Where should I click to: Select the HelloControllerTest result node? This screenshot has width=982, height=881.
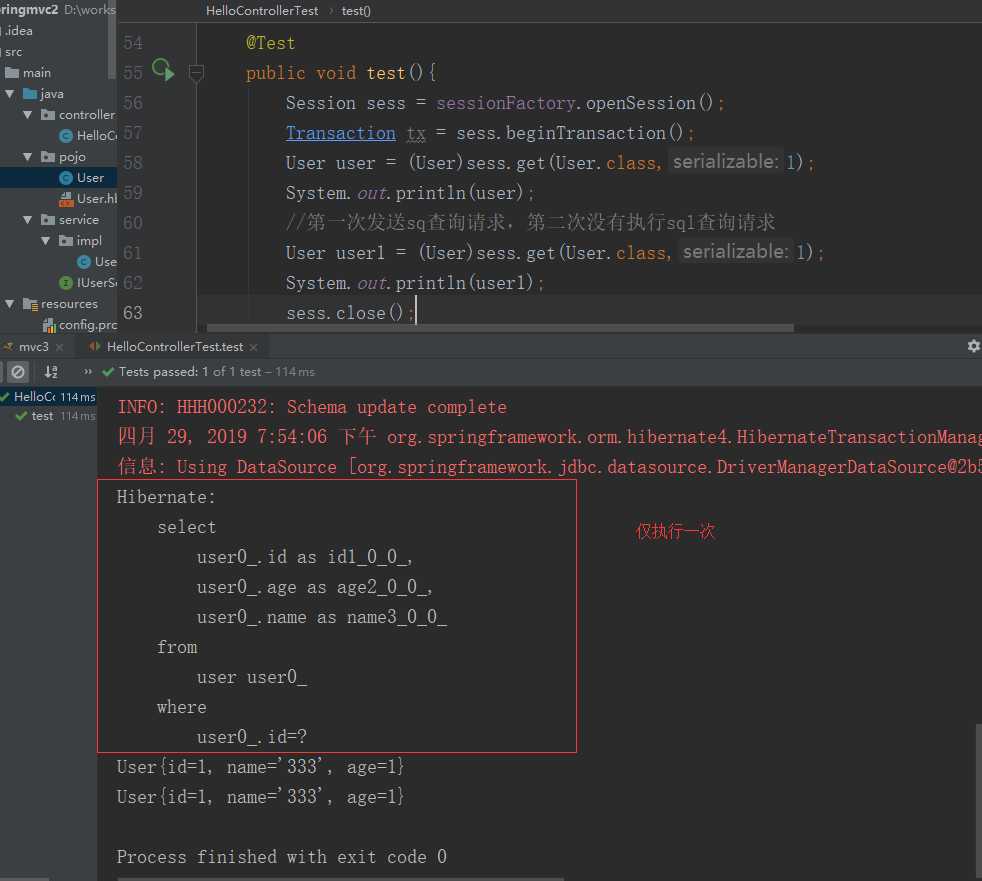pyautogui.click(x=48, y=396)
